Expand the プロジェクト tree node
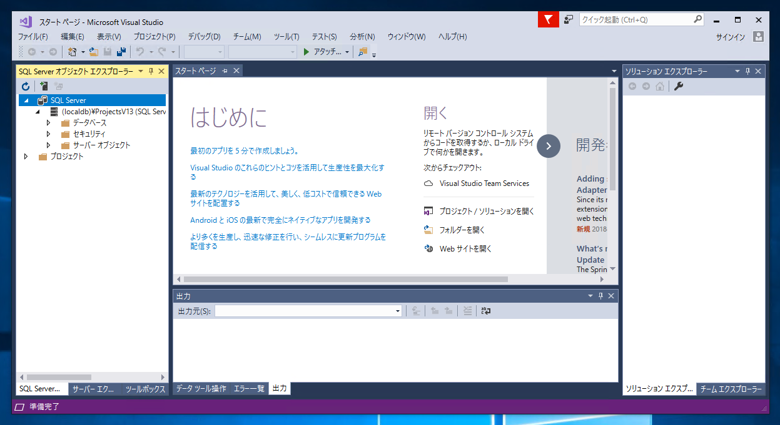 point(27,157)
